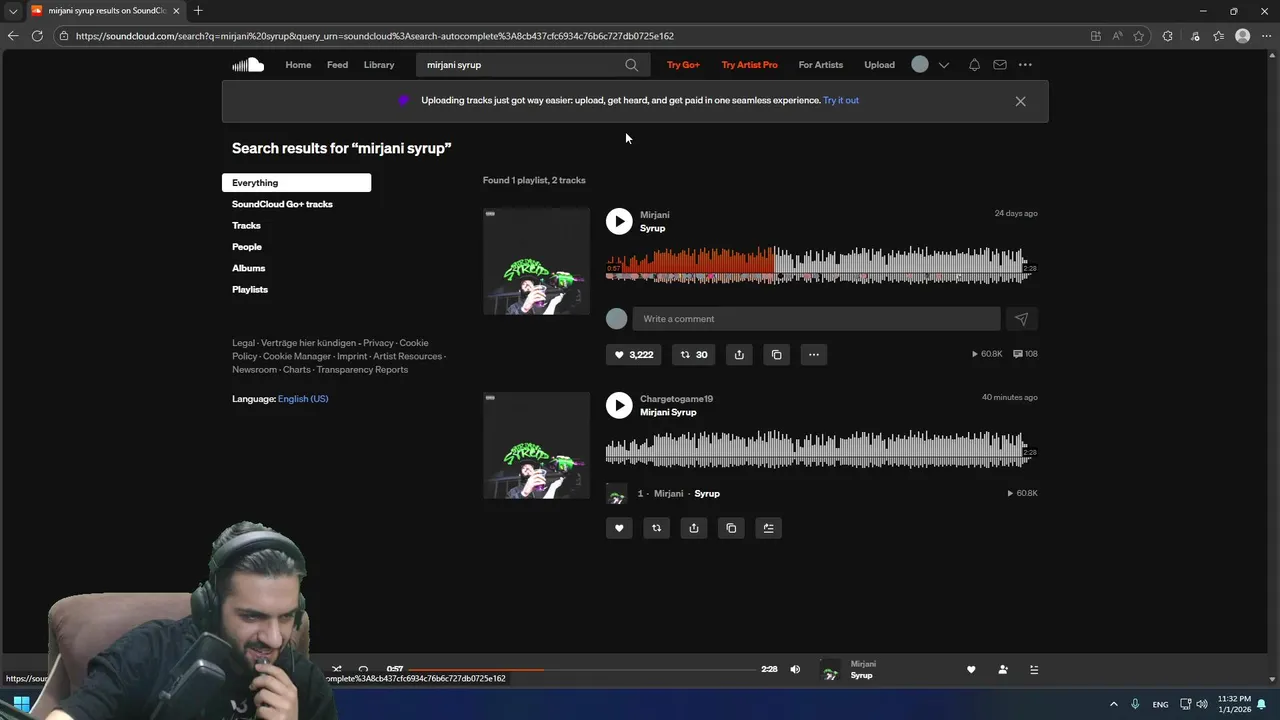Open the first Syrup cover thumbnail
Viewport: 1280px width, 720px height.
click(536, 261)
